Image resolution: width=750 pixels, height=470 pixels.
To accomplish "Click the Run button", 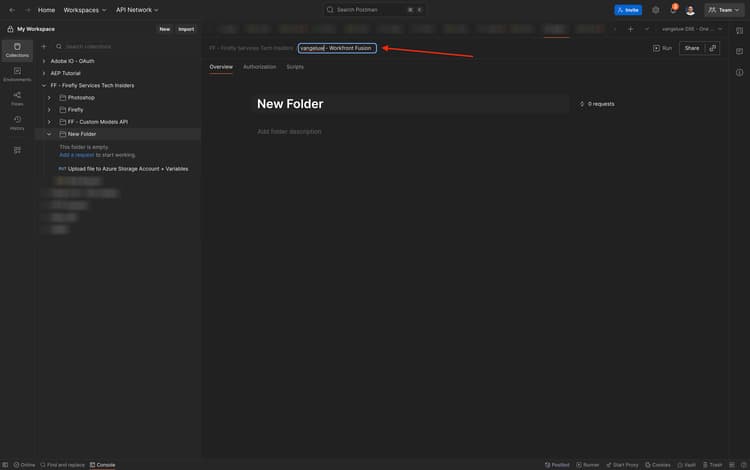I will (662, 48).
